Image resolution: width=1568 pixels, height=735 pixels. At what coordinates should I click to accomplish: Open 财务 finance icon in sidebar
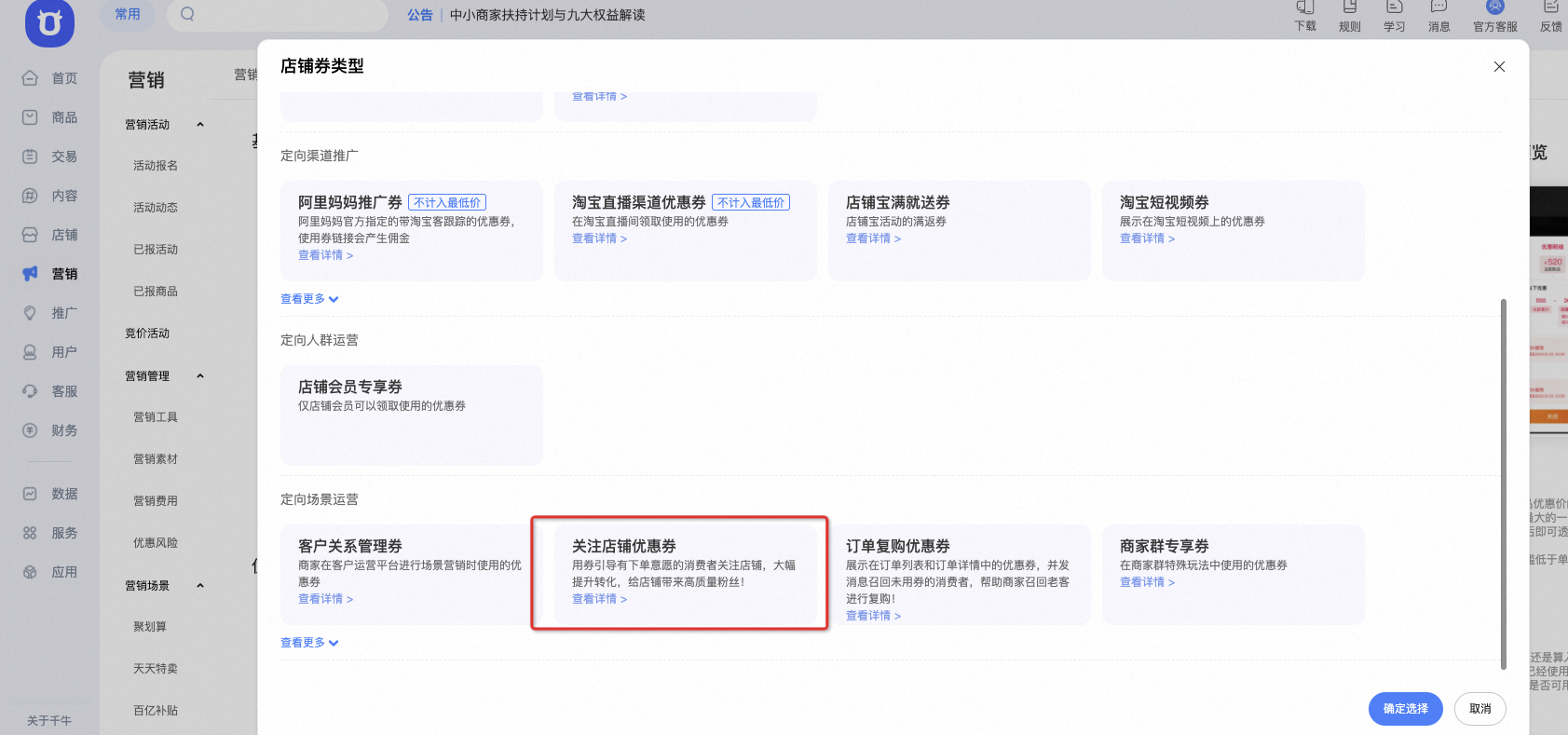[x=30, y=430]
